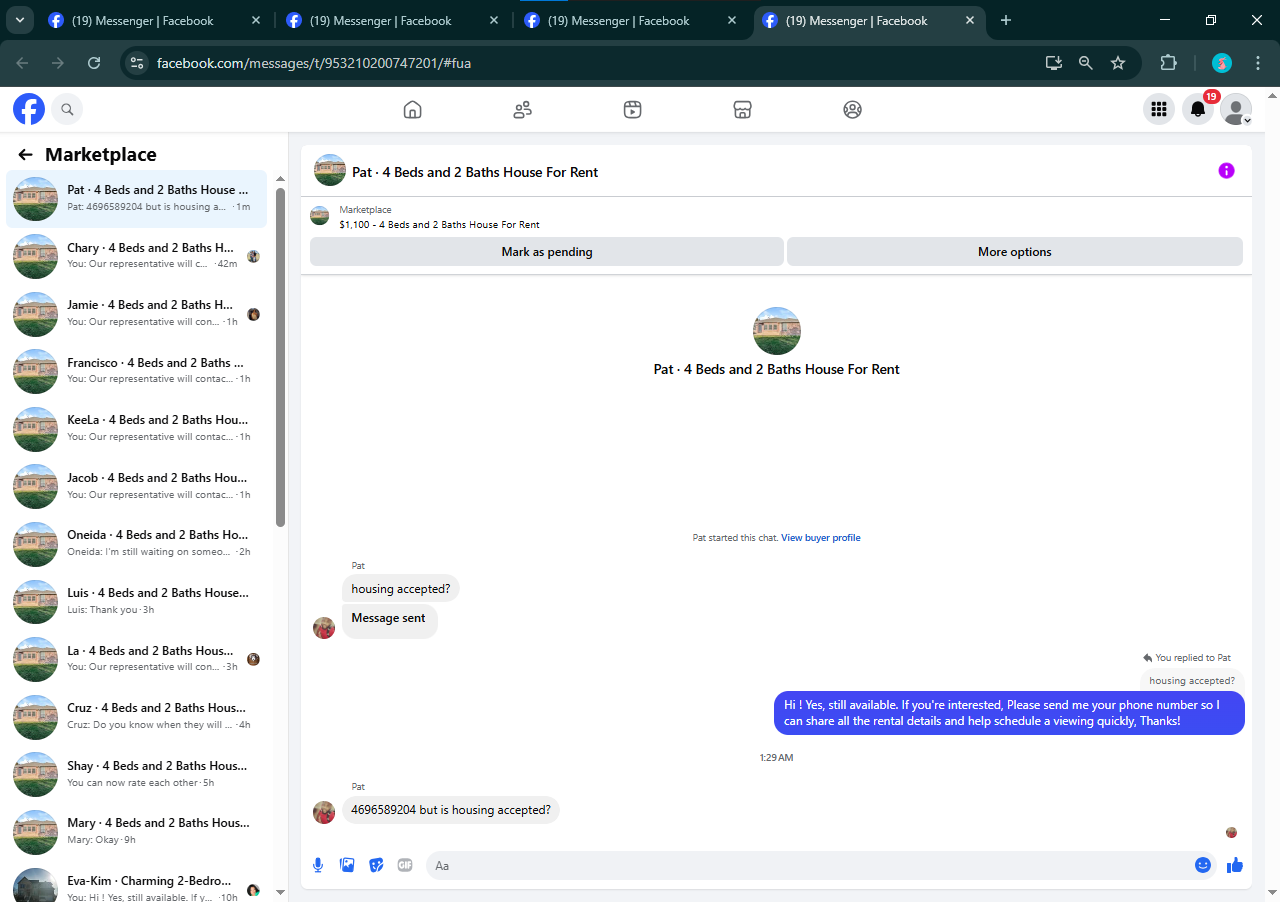This screenshot has width=1280, height=902.
Task: Go back using the Marketplace back arrow
Action: (26, 155)
